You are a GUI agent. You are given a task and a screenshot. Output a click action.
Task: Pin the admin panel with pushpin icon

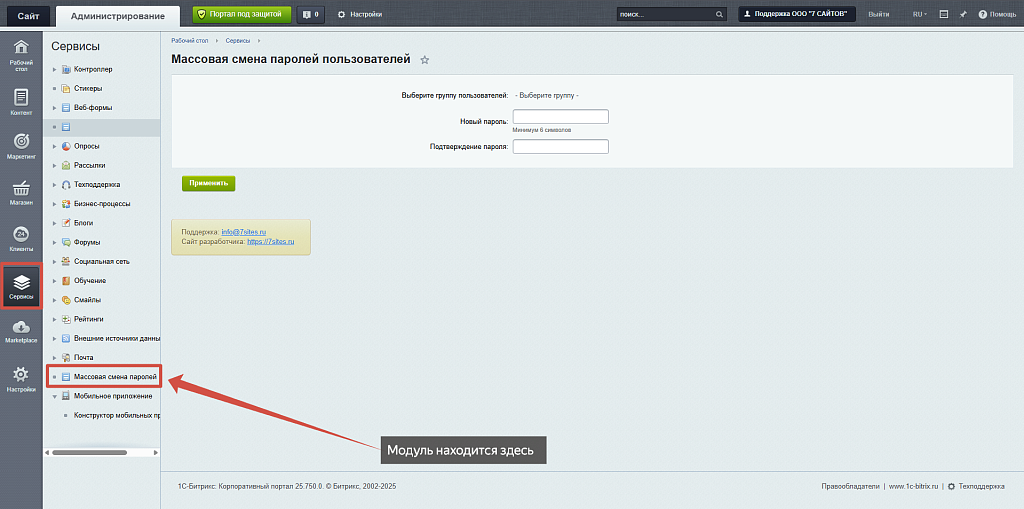click(962, 14)
